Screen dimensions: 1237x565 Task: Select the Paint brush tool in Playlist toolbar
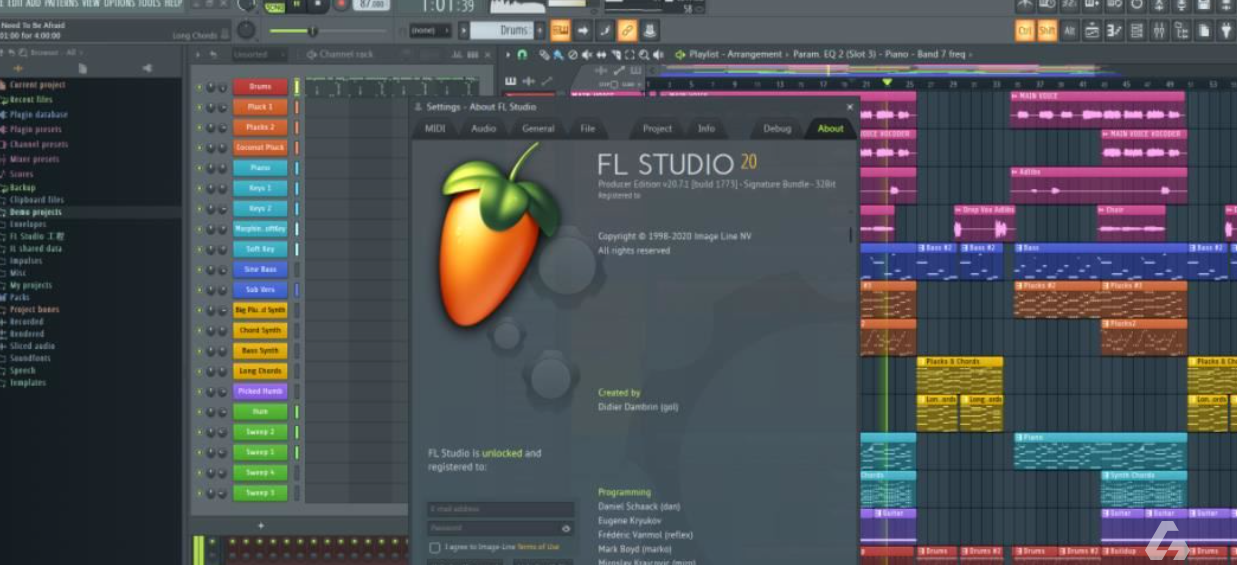click(557, 54)
